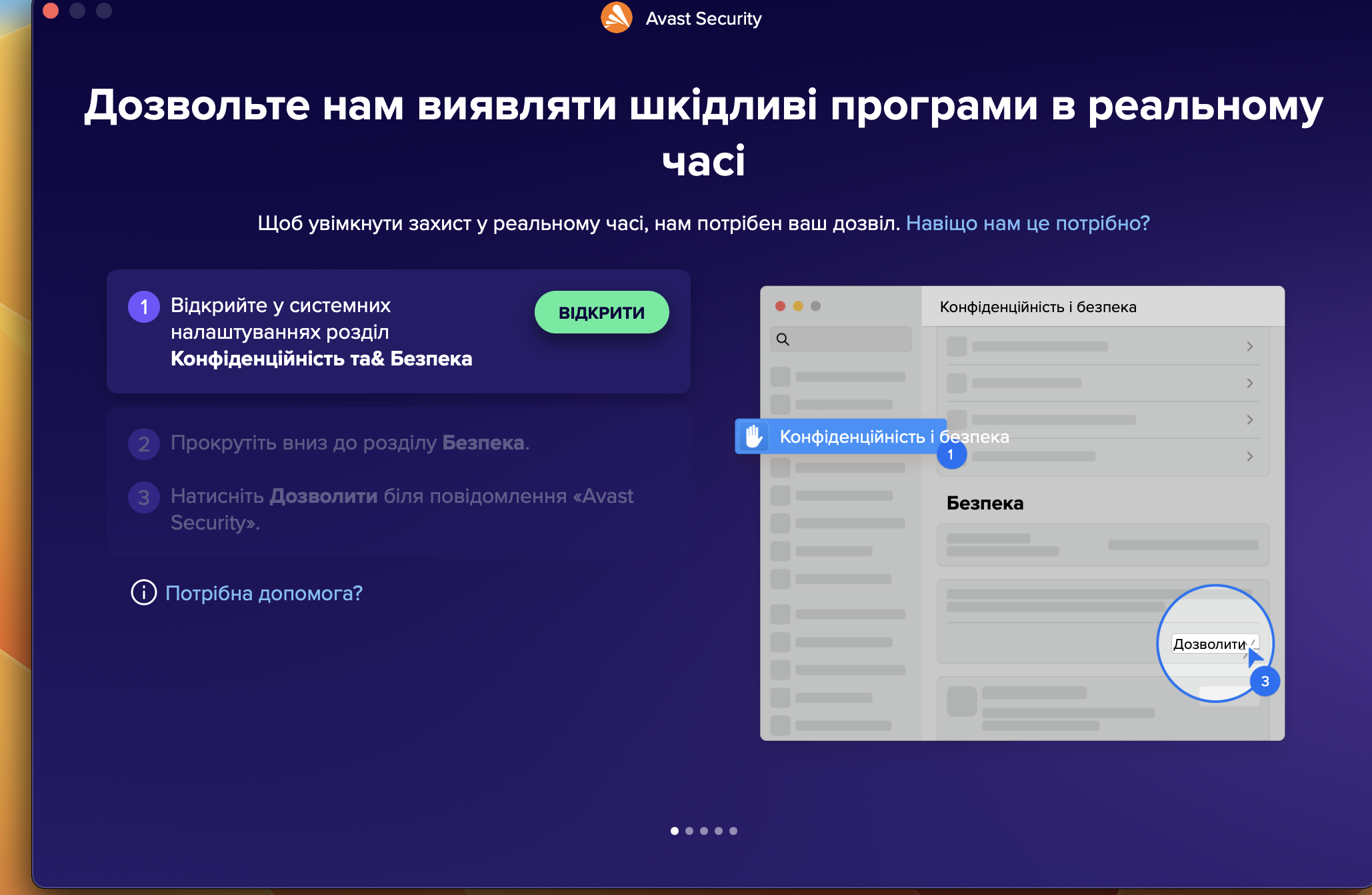Open the Потрібна допомога? link
The image size is (1372, 895).
click(264, 593)
